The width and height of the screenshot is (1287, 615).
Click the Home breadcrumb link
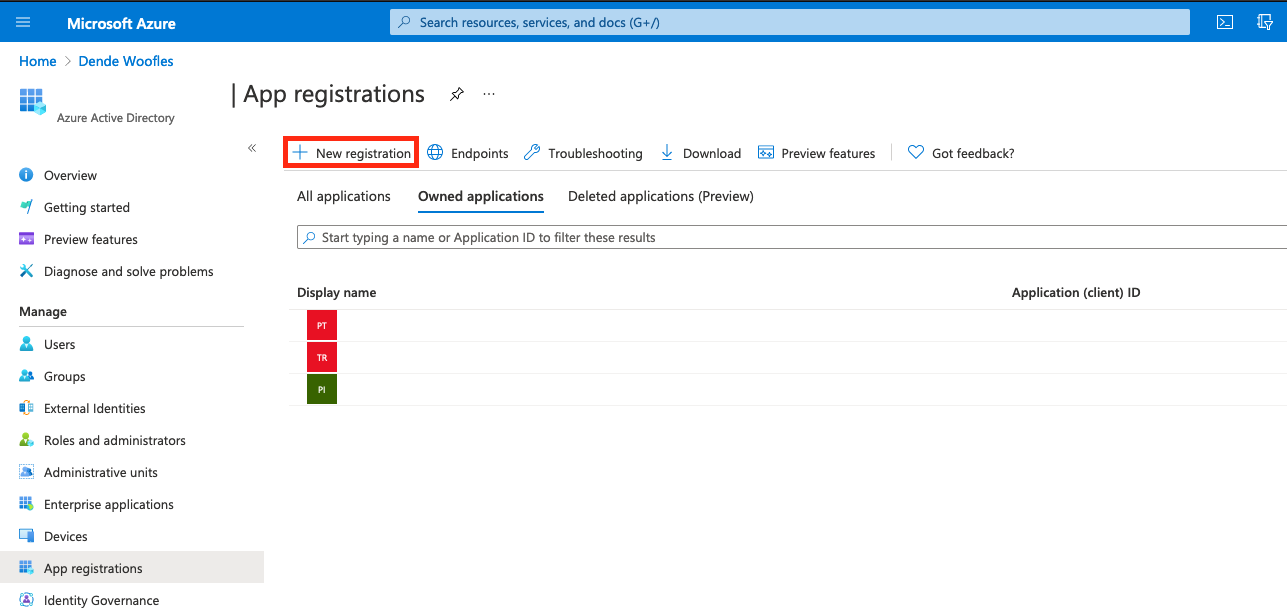38,61
